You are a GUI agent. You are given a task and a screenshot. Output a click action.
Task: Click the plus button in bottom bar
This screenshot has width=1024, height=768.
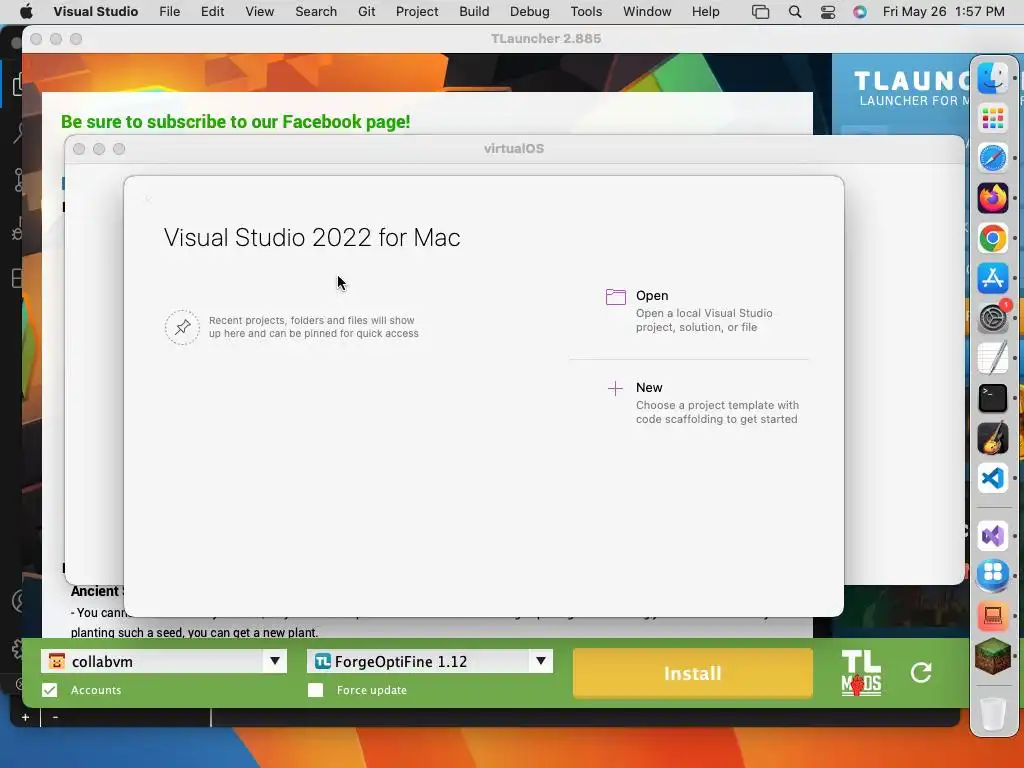pyautogui.click(x=25, y=717)
